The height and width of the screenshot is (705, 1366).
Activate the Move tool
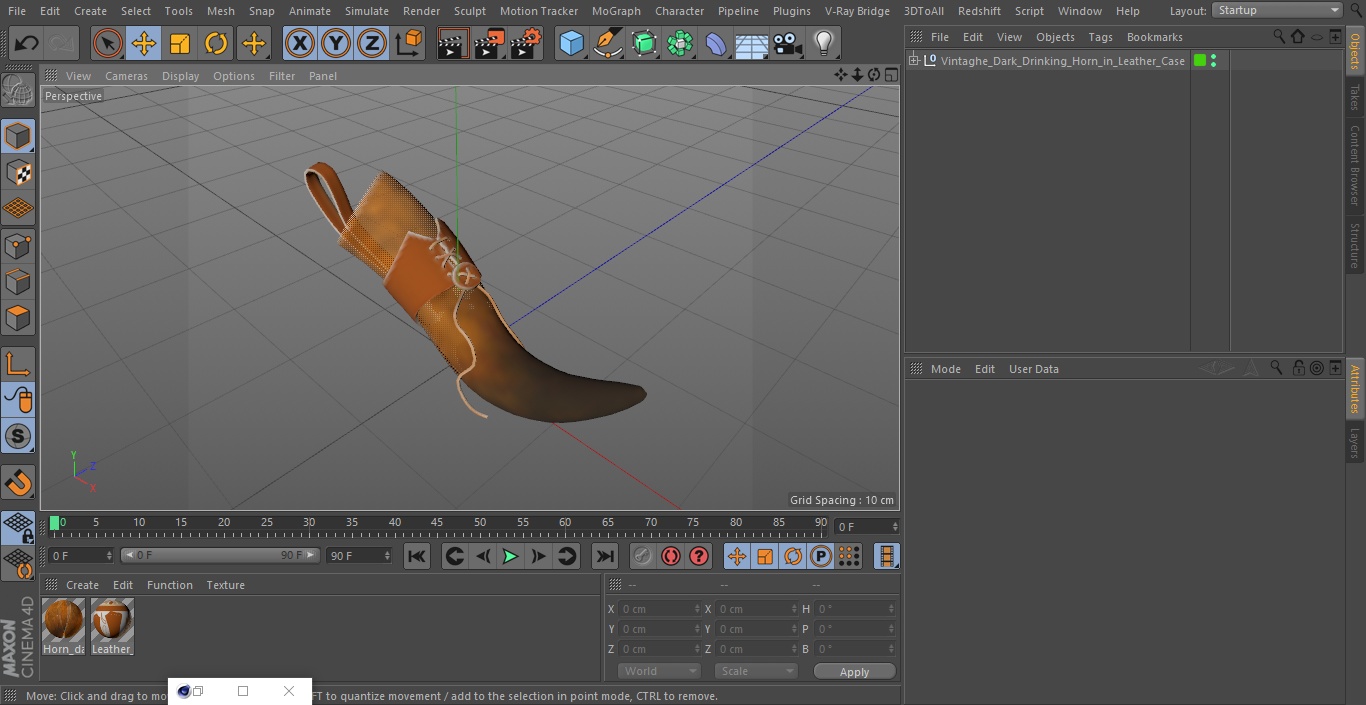[144, 44]
